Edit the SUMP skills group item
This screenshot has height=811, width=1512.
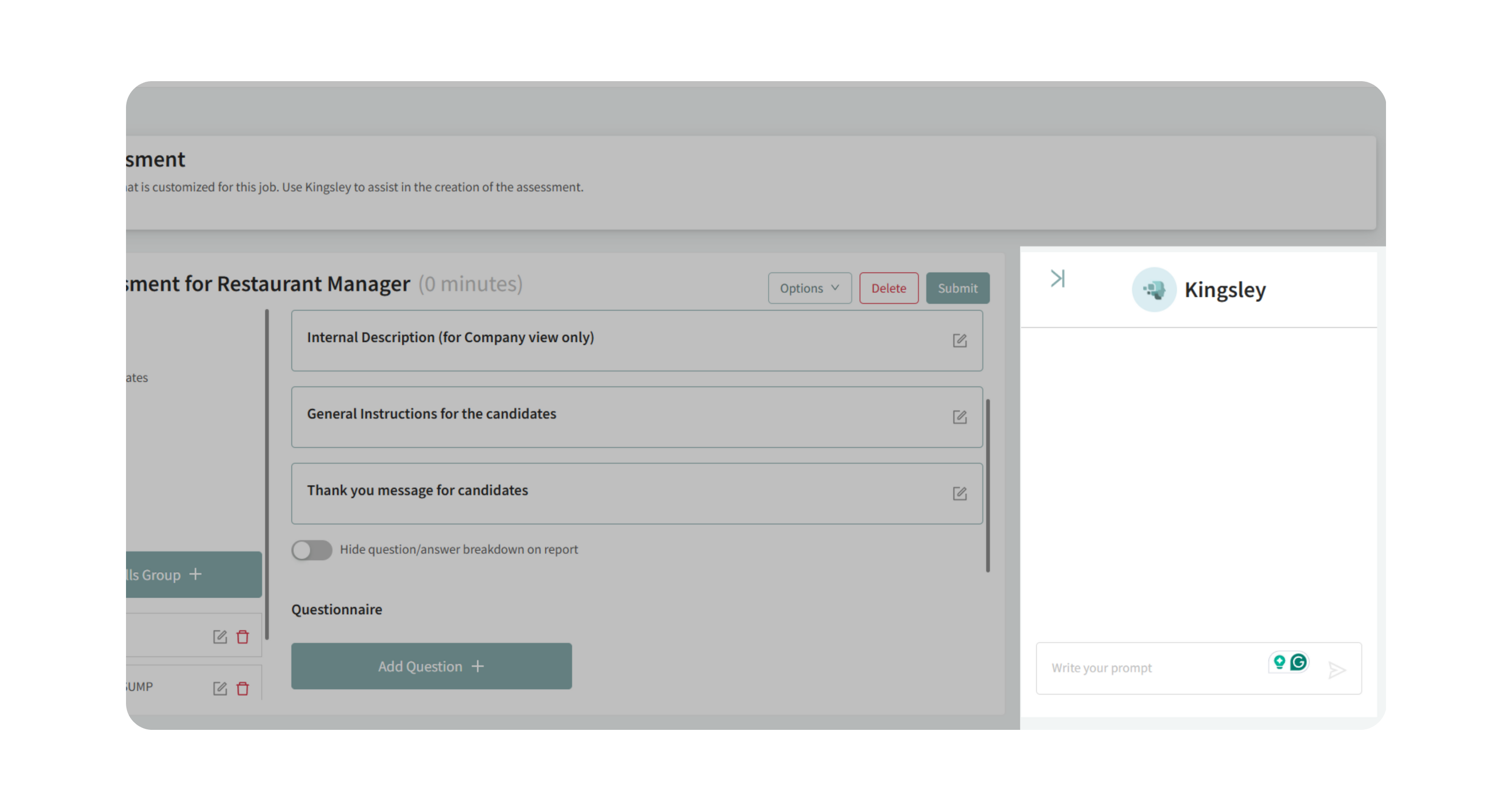220,689
